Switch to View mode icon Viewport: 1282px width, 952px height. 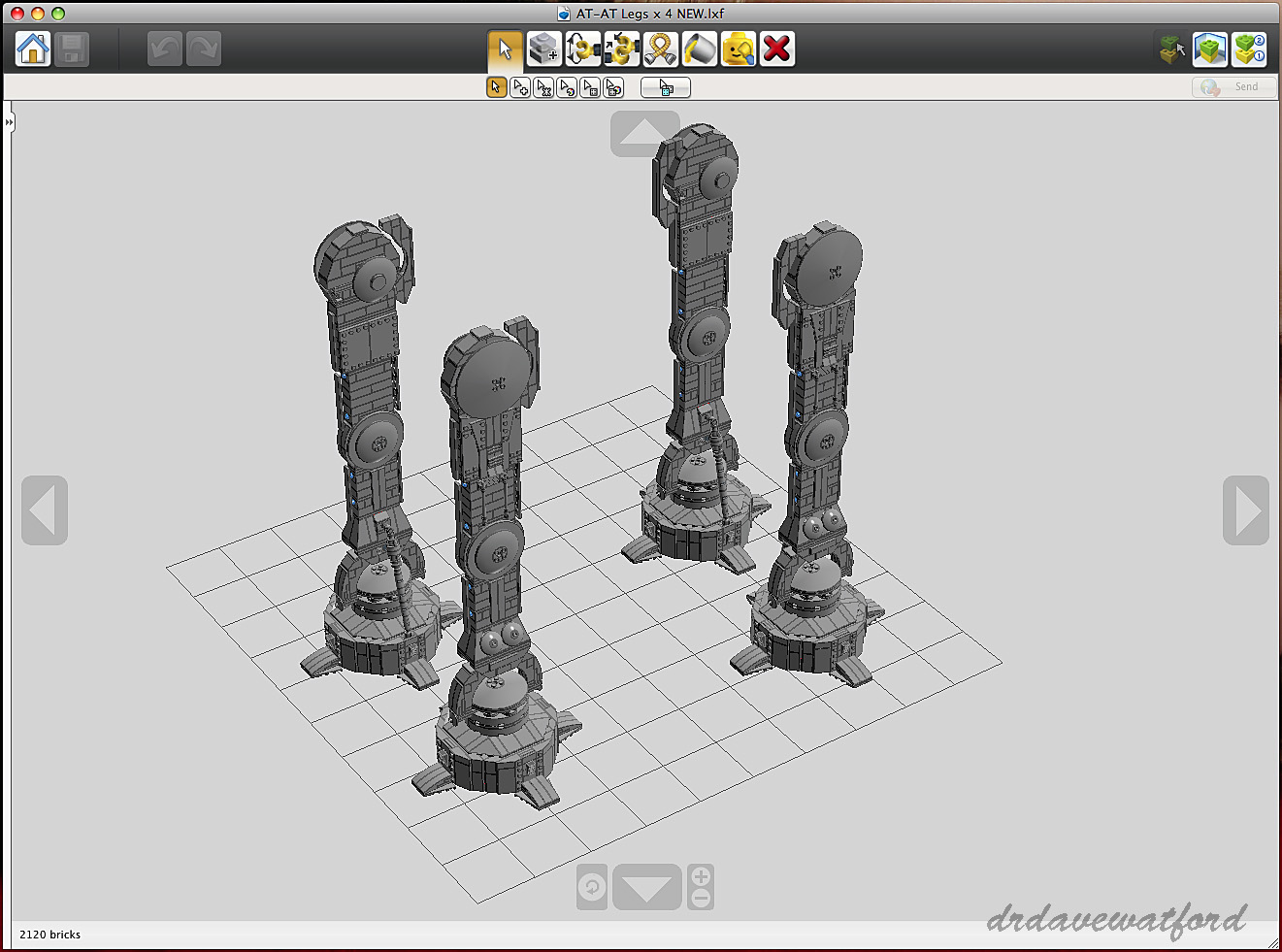[1210, 49]
